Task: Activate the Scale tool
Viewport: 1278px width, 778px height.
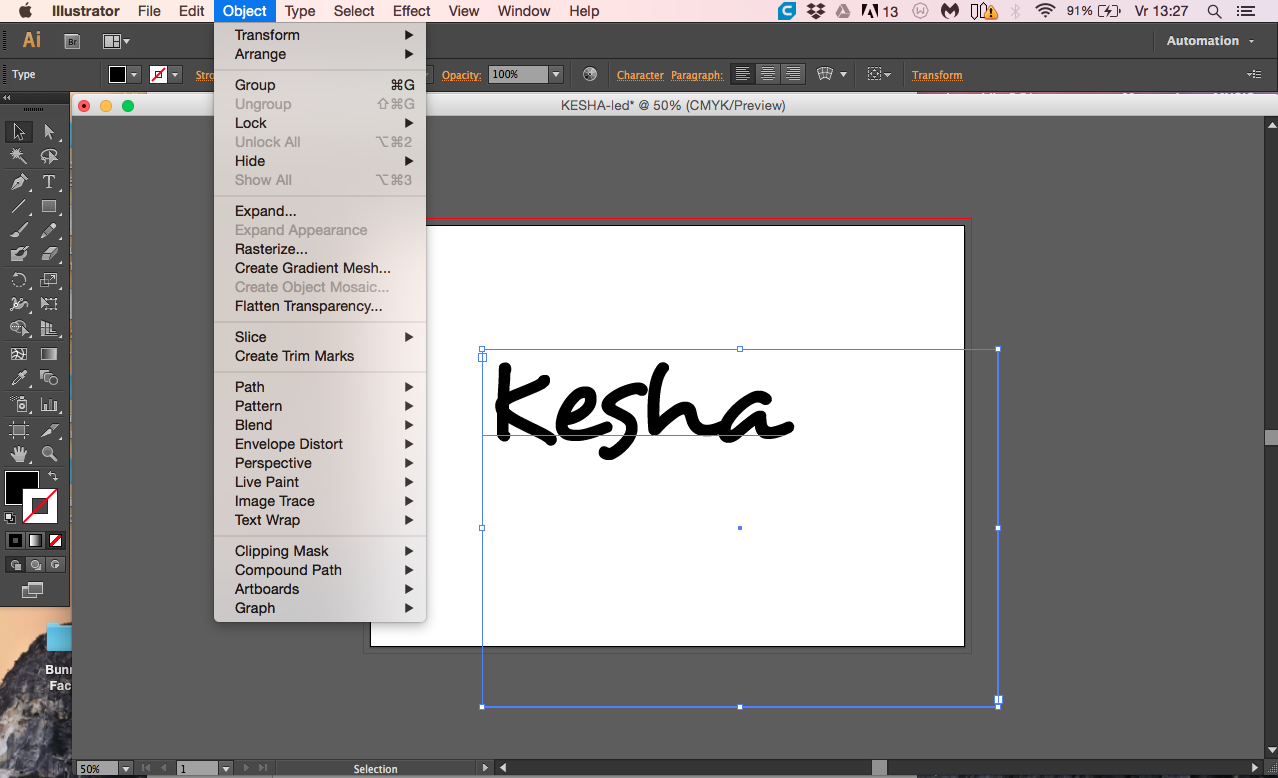Action: [x=49, y=280]
